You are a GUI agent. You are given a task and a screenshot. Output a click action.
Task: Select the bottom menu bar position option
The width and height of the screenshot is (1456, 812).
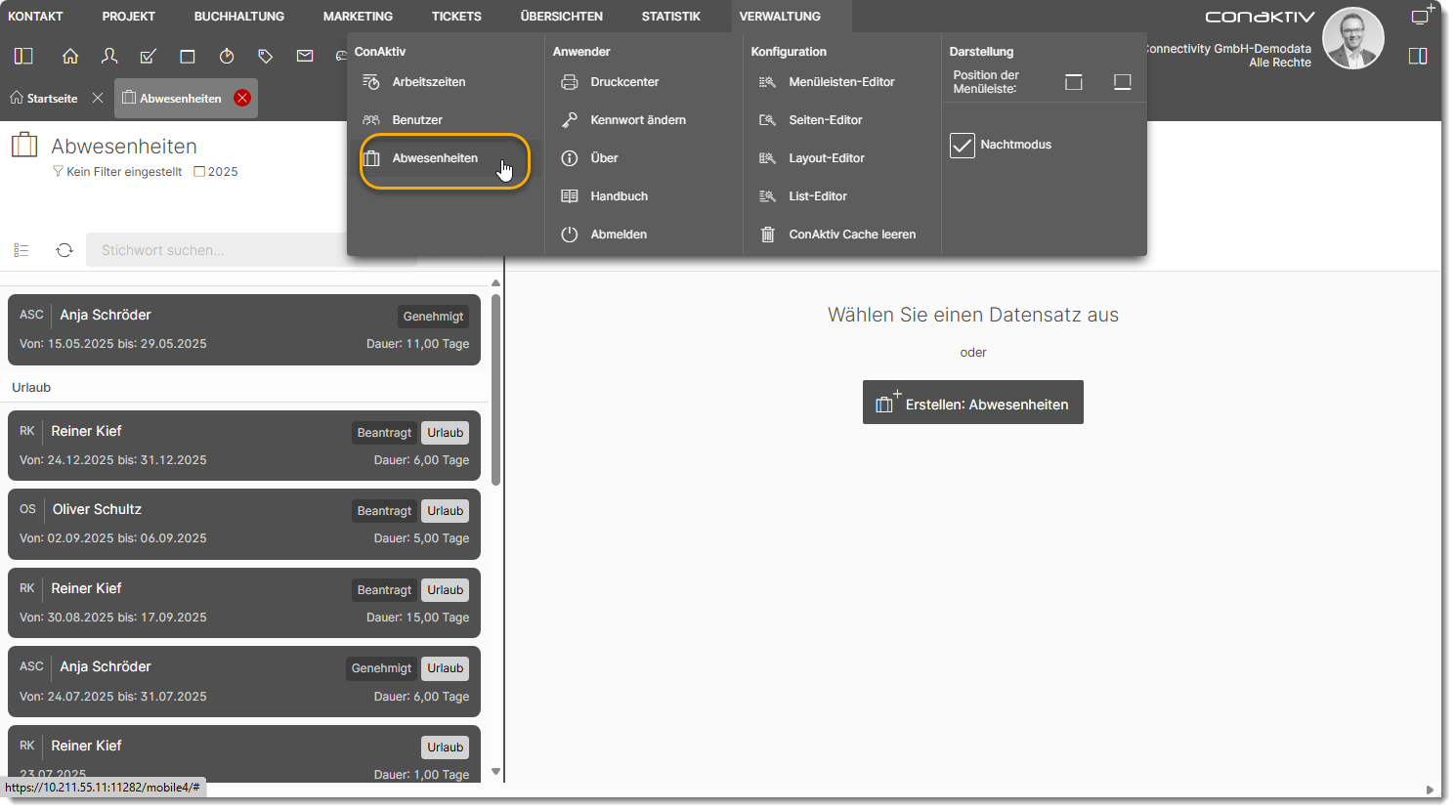click(x=1123, y=82)
